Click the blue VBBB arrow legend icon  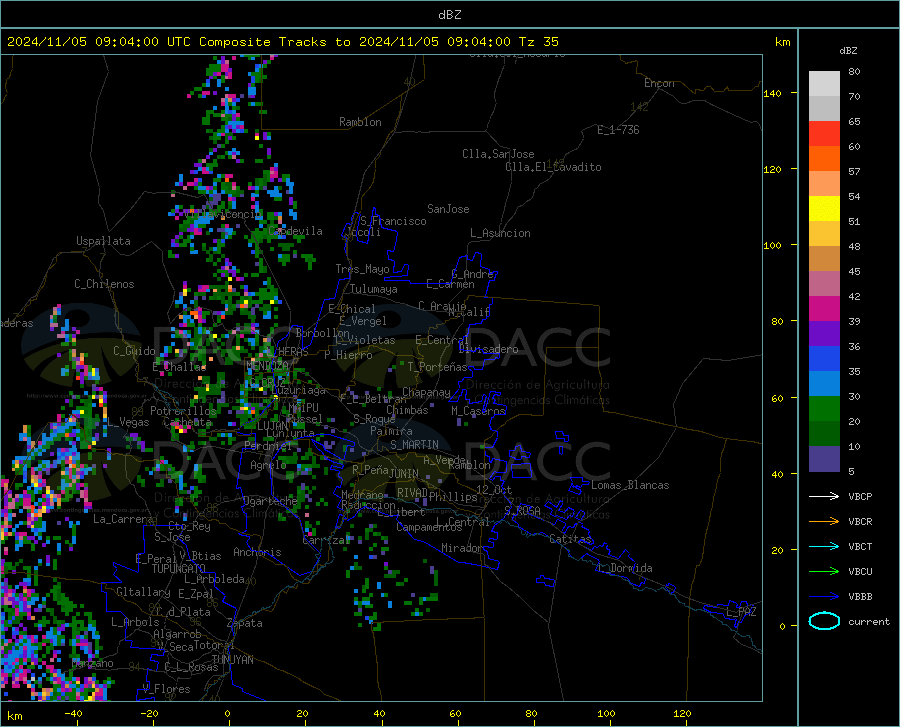coord(824,597)
